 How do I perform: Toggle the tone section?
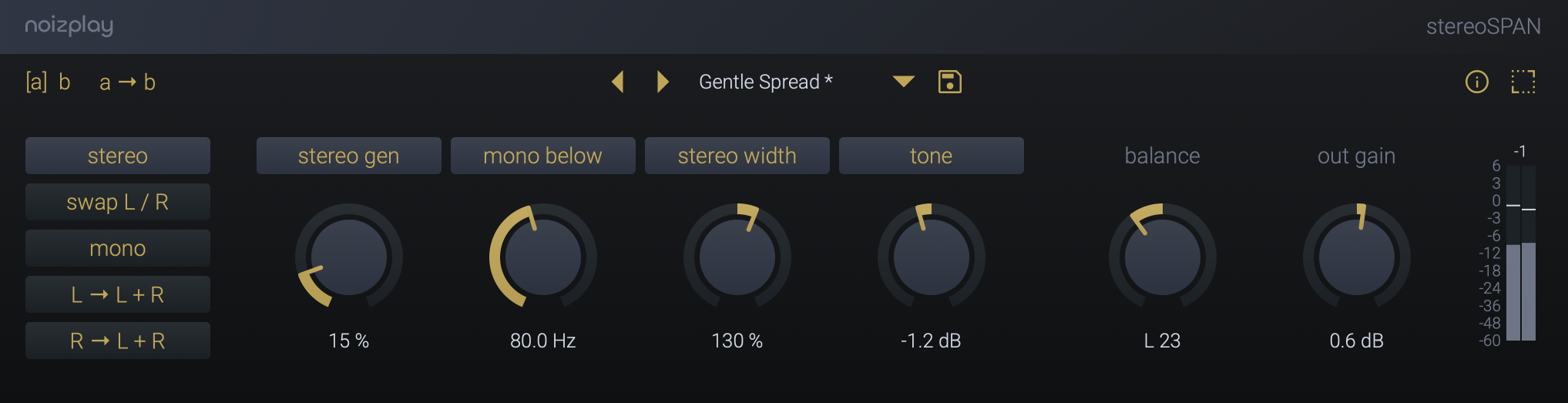tap(932, 156)
